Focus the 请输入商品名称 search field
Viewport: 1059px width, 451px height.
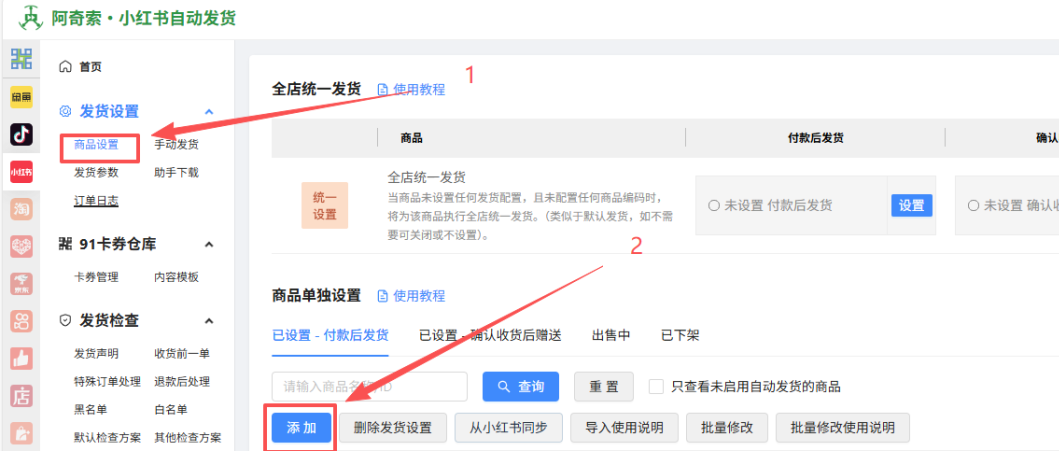coord(370,387)
